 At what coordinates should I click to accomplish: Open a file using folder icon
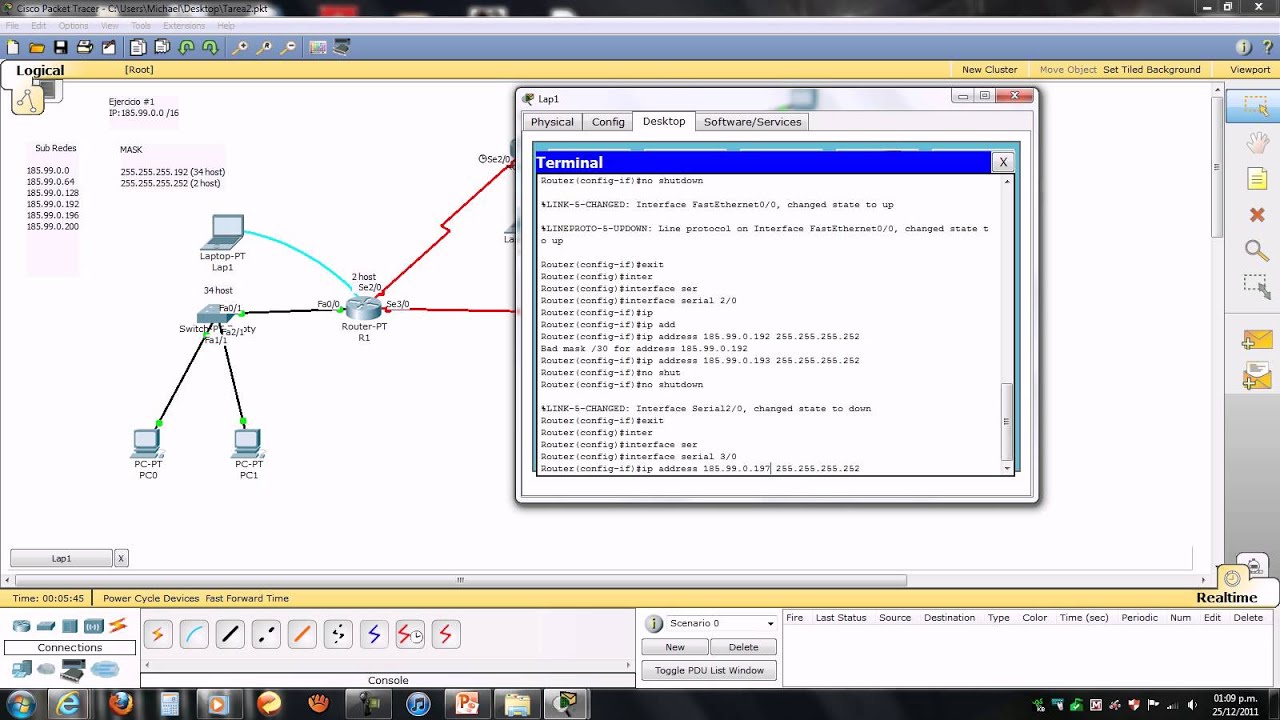(37, 47)
